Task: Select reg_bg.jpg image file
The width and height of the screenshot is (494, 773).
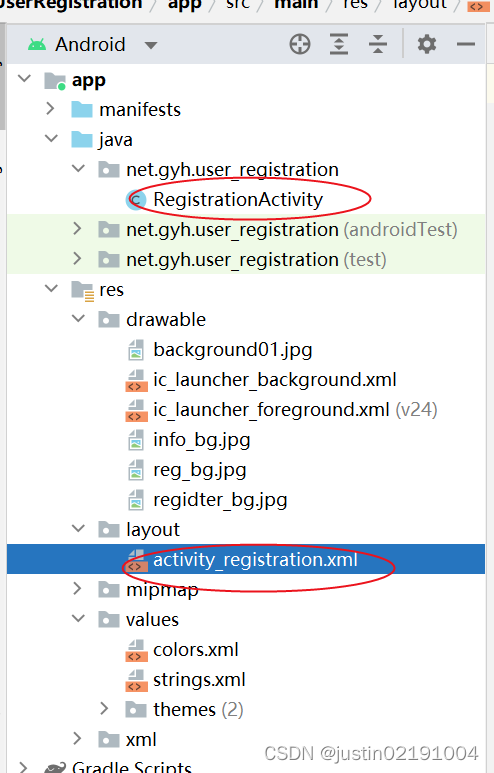Action: click(200, 470)
